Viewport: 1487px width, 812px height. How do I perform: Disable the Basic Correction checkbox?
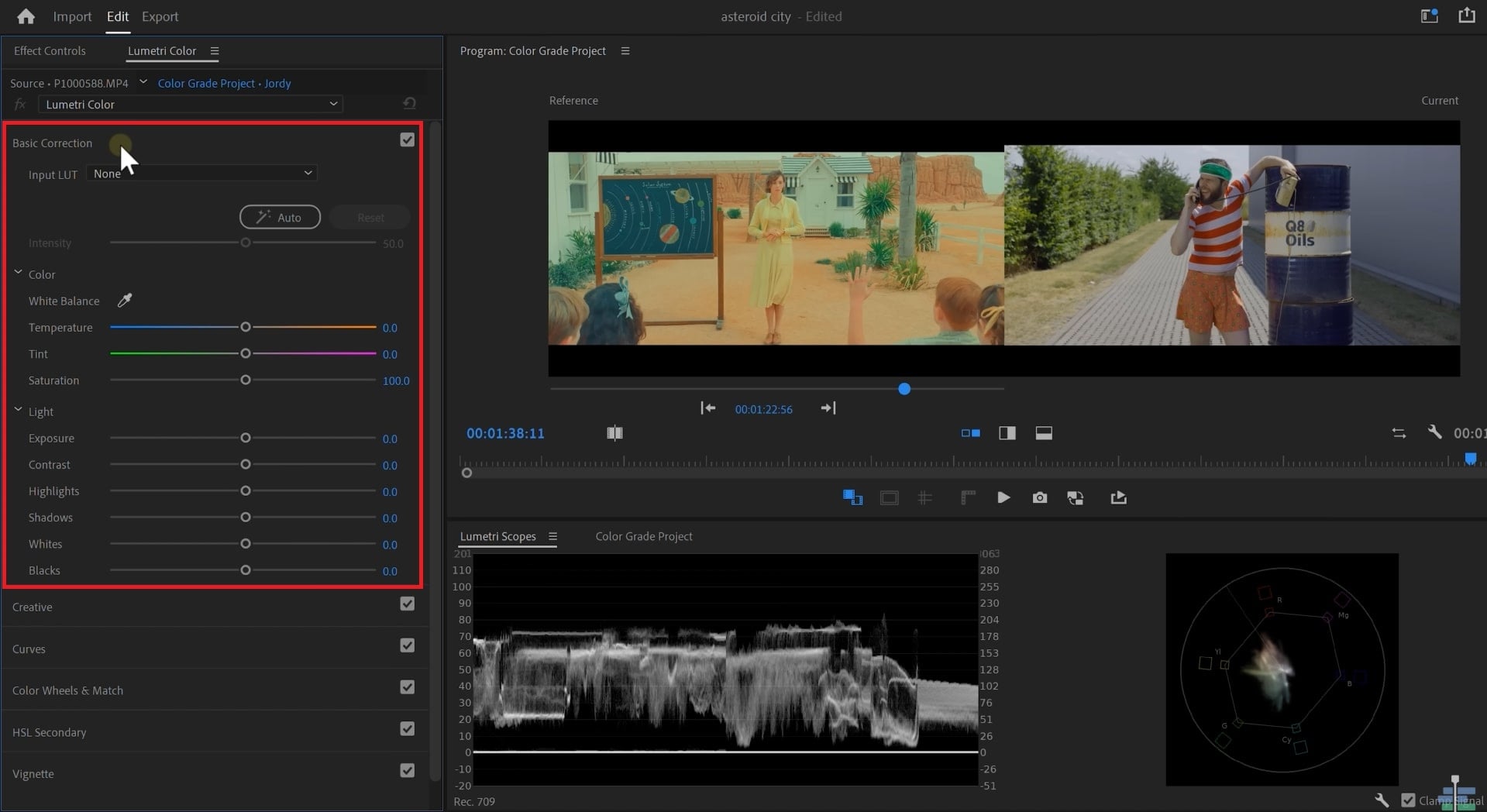pyautogui.click(x=407, y=140)
